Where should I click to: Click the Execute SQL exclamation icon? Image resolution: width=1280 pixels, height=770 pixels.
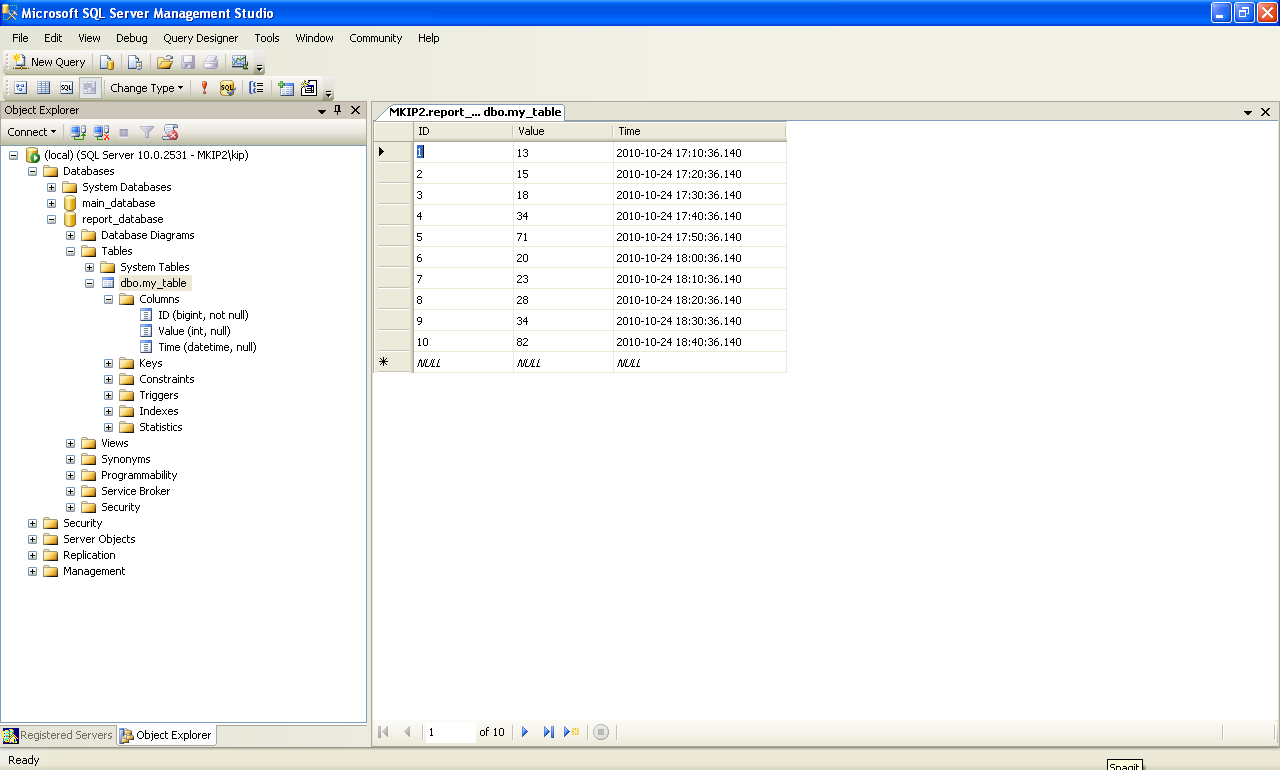tap(204, 88)
